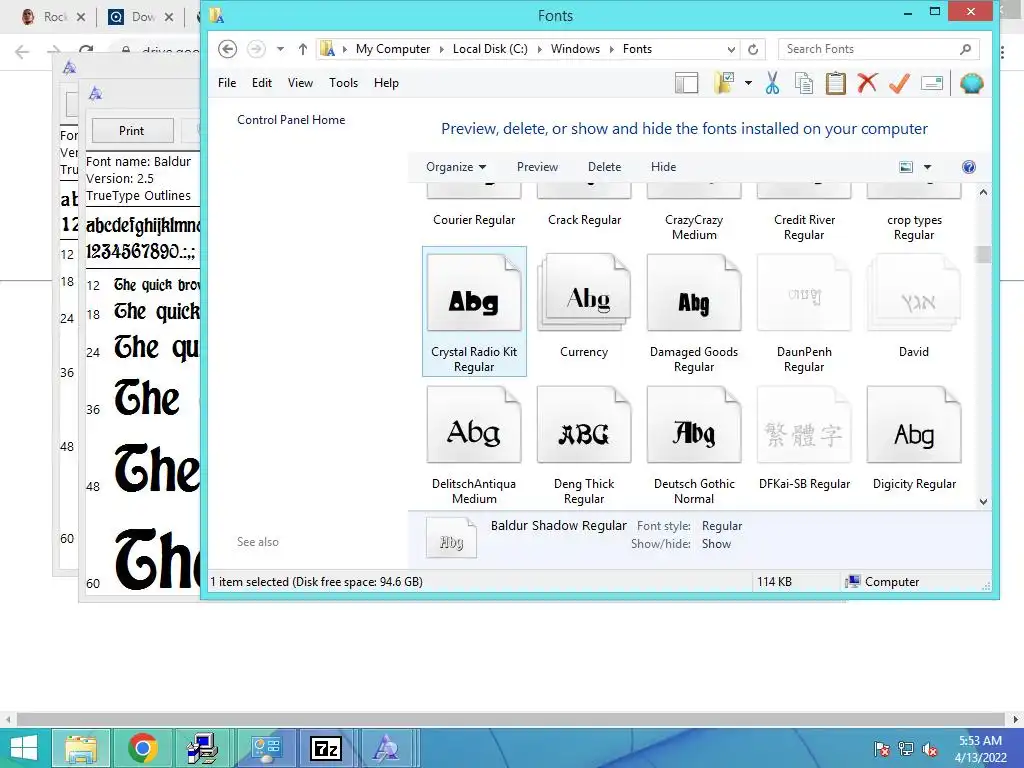
Task: Click the Refresh button in address bar
Action: pos(753,49)
